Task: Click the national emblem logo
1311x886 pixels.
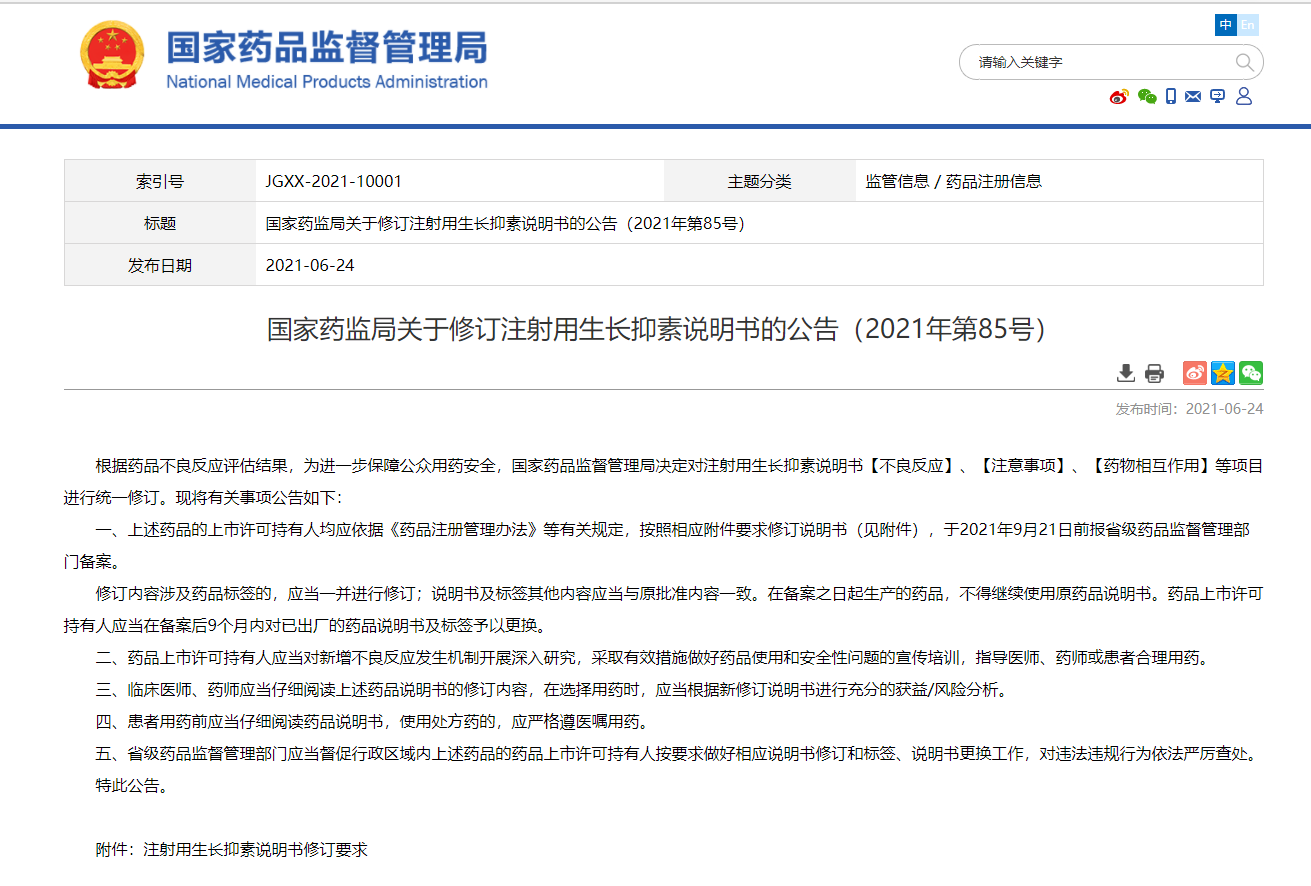Action: (x=111, y=55)
